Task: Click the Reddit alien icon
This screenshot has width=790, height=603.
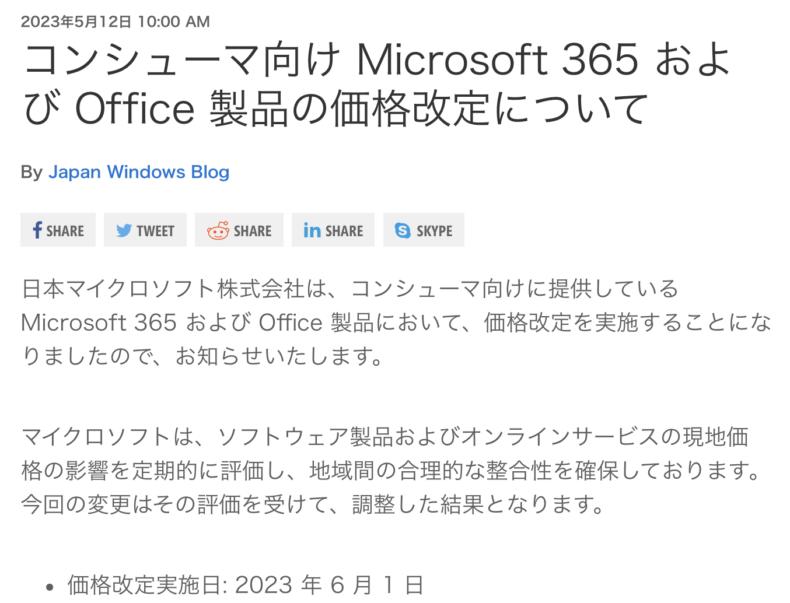Action: 217,230
